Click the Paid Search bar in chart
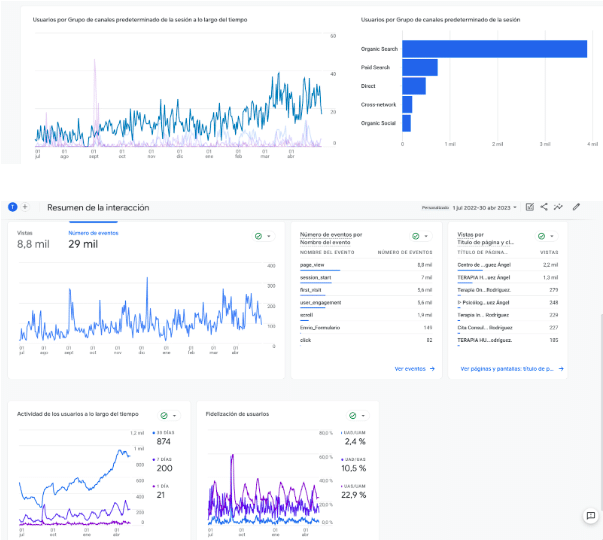Viewport: 603px width, 540px height. (419, 68)
